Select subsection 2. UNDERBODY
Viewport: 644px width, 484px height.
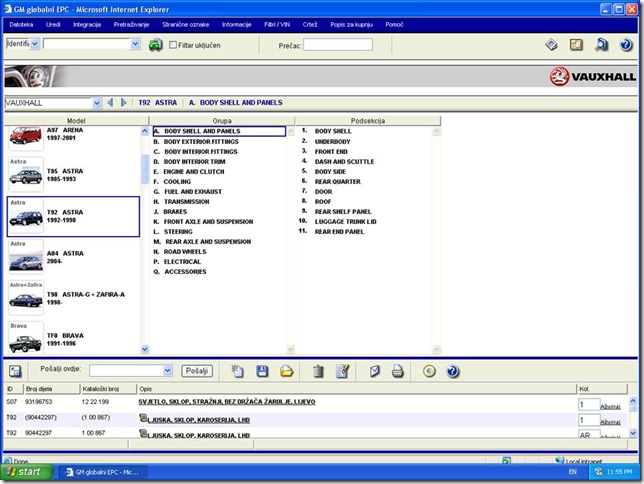pyautogui.click(x=326, y=142)
